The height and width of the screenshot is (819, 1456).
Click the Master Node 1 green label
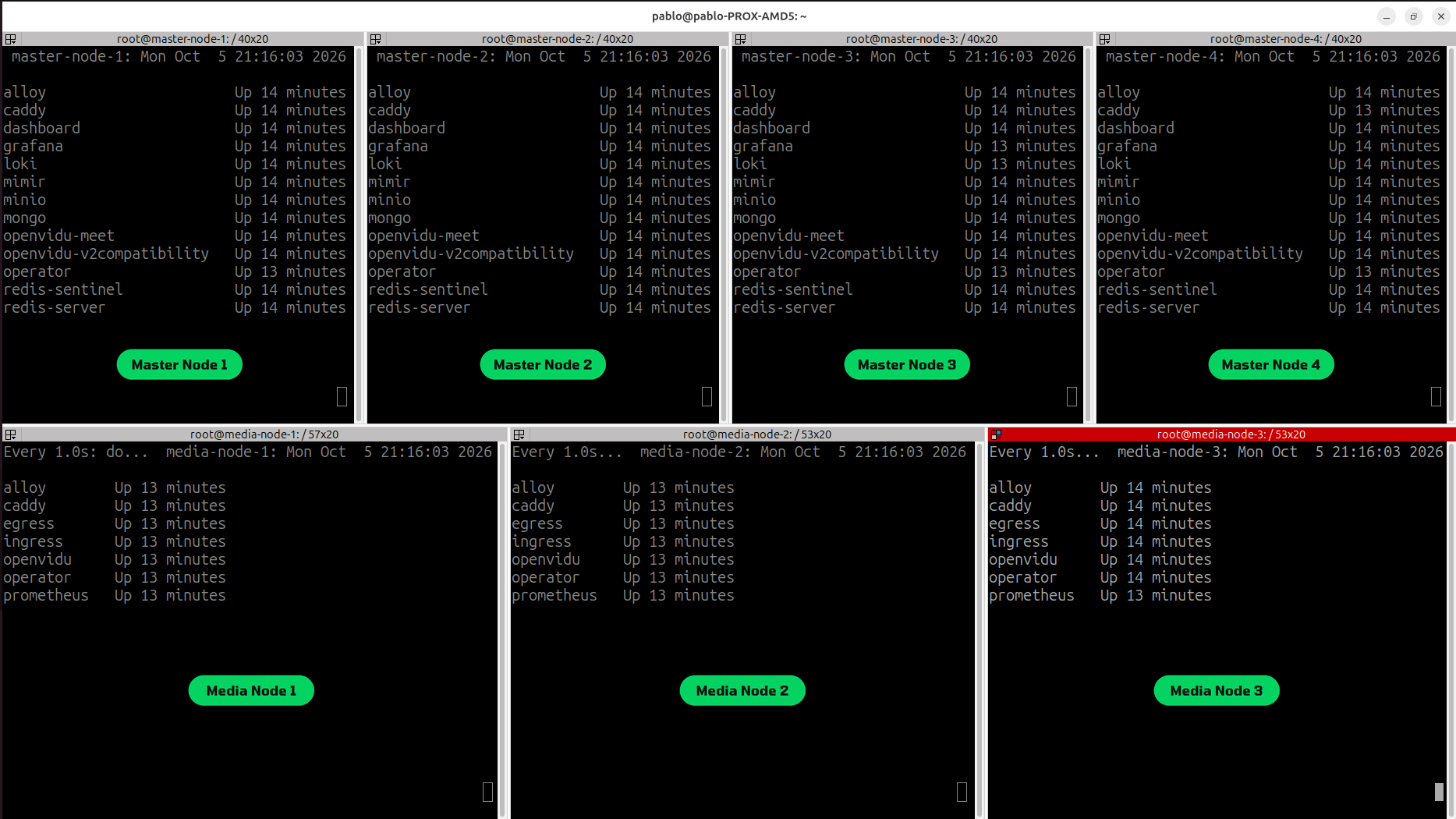click(179, 364)
